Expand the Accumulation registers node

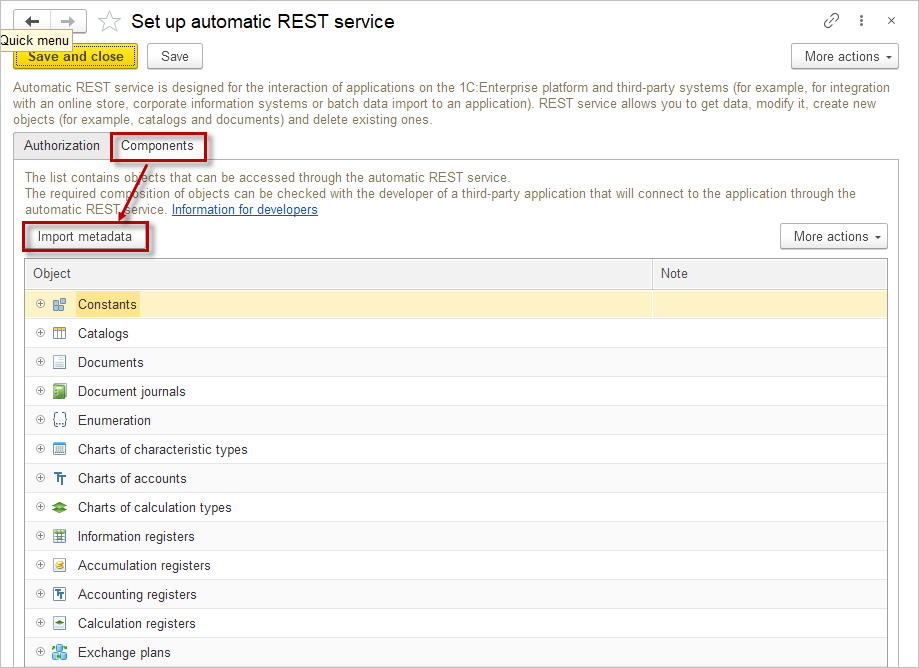pos(41,565)
